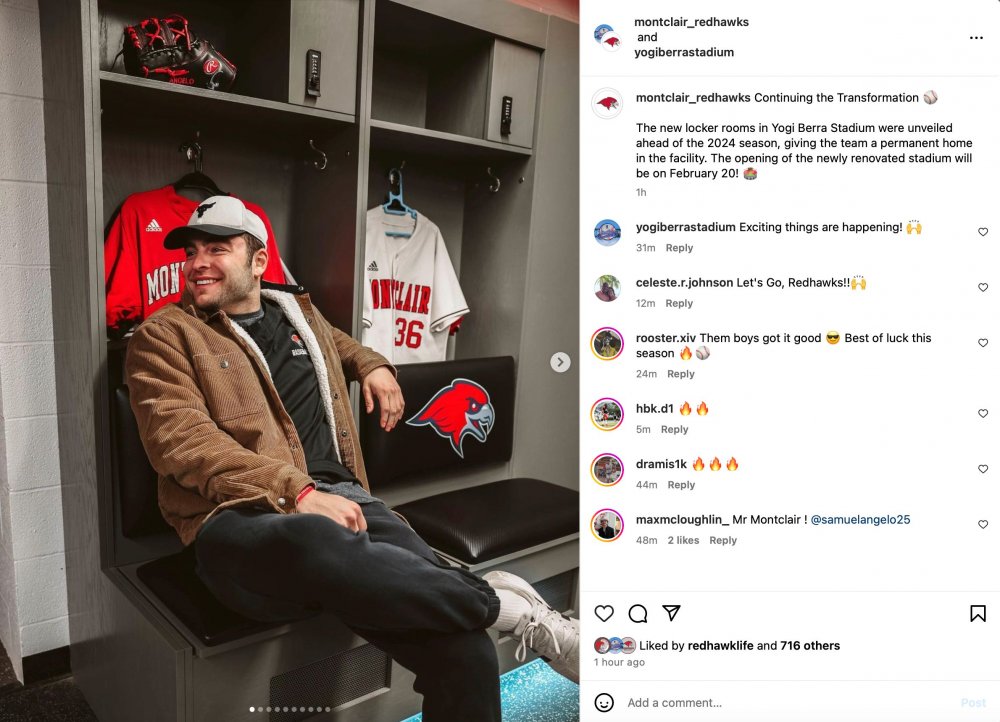Like celeste.r.johnson's comment
This screenshot has width=1000, height=722.
tap(983, 287)
